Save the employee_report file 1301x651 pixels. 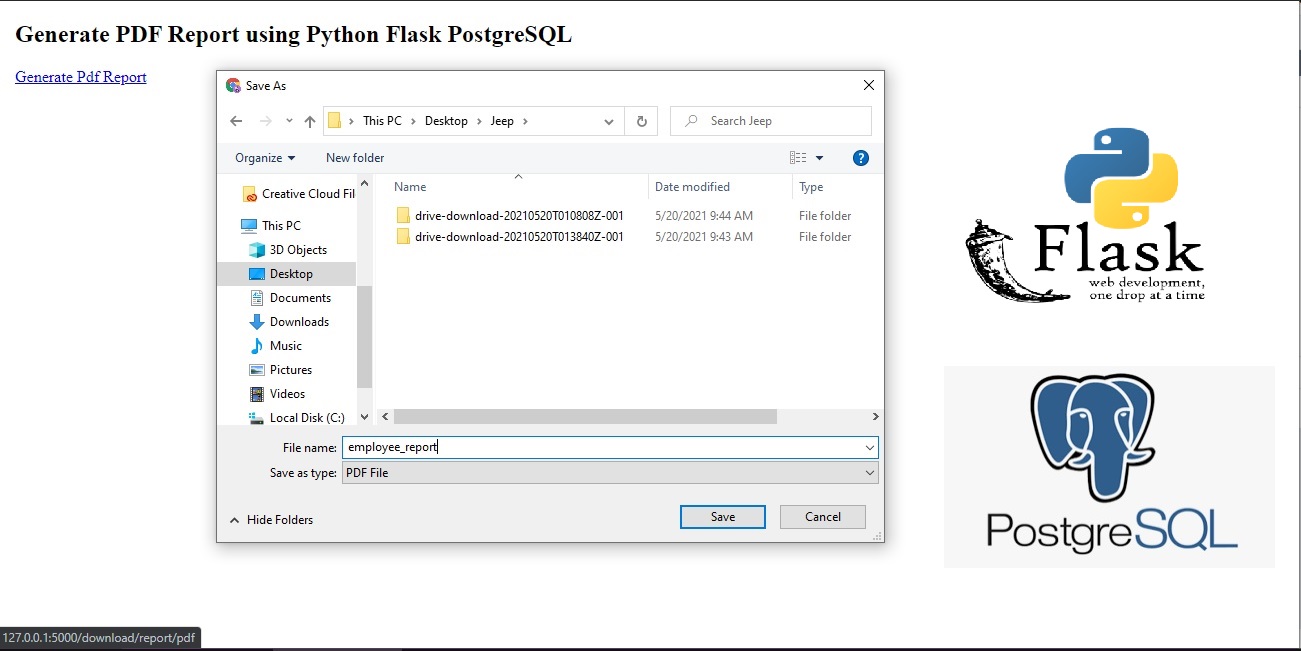coord(722,516)
